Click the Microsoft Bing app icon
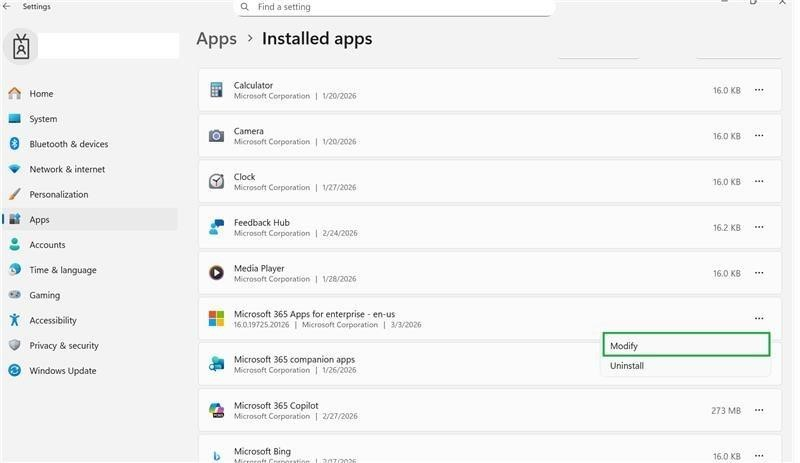 point(216,455)
